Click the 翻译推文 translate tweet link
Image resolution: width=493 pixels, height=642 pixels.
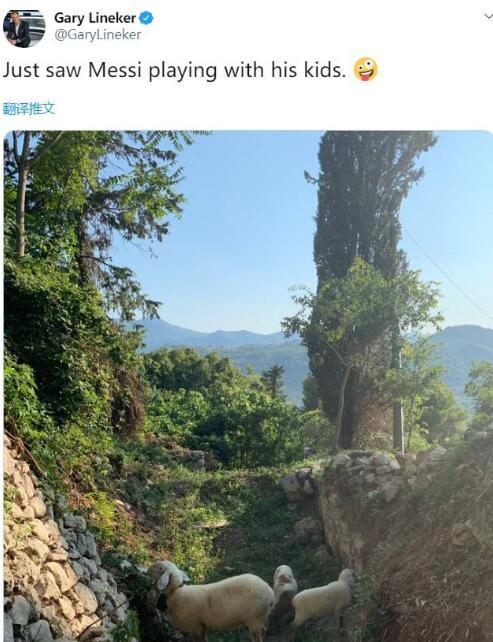pos(29,109)
